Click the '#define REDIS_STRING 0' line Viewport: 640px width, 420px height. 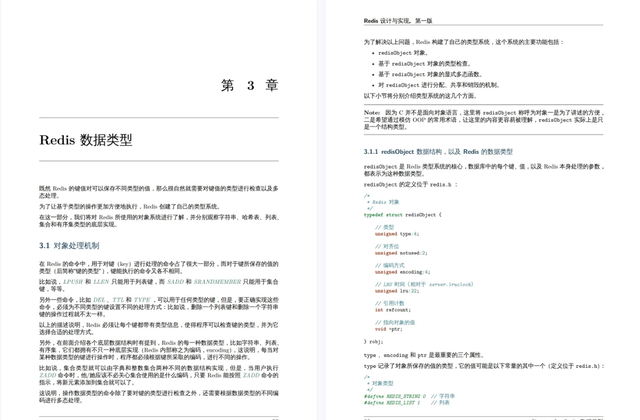pyautogui.click(x=409, y=396)
